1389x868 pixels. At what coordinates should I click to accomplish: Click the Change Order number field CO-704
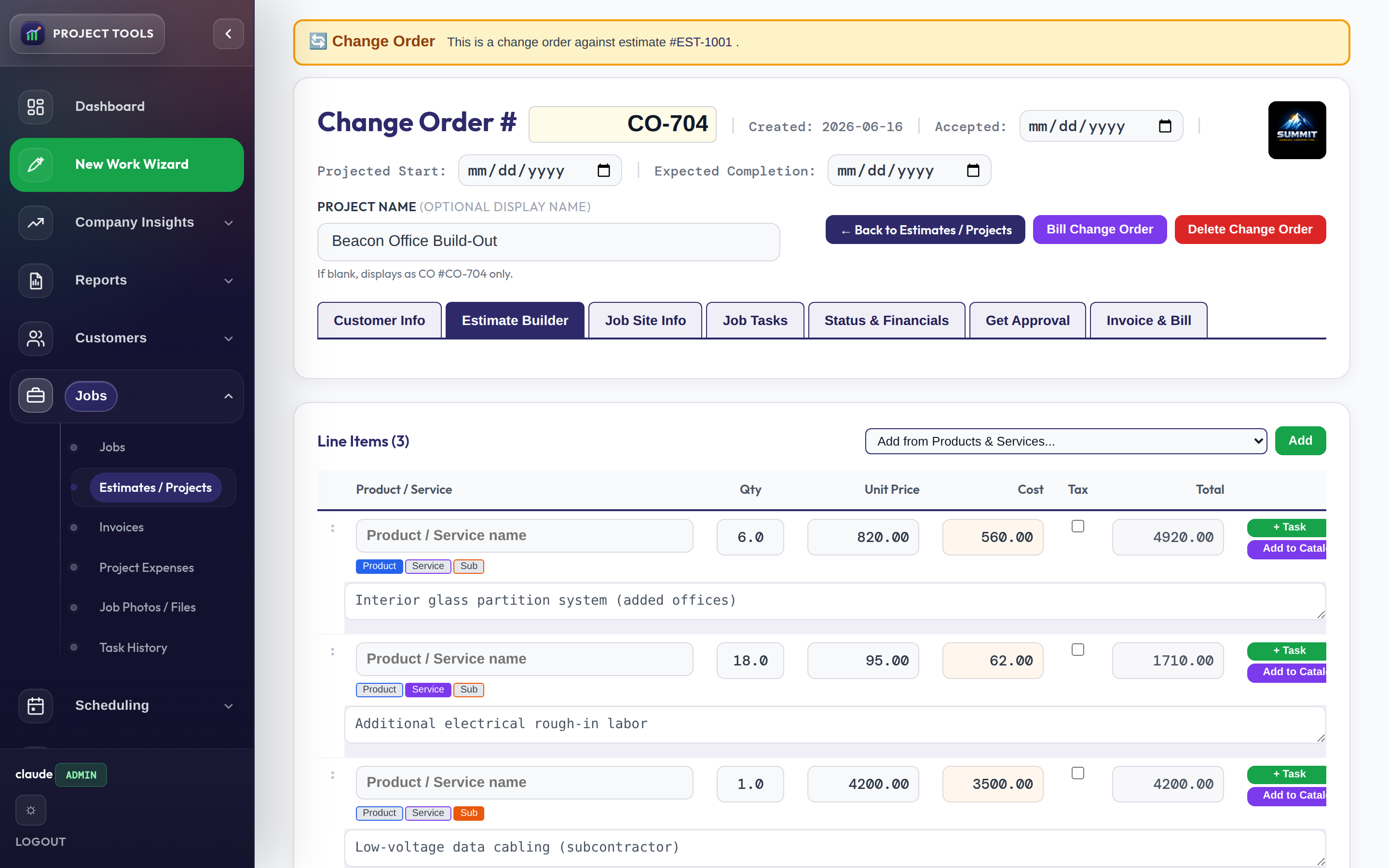point(622,124)
